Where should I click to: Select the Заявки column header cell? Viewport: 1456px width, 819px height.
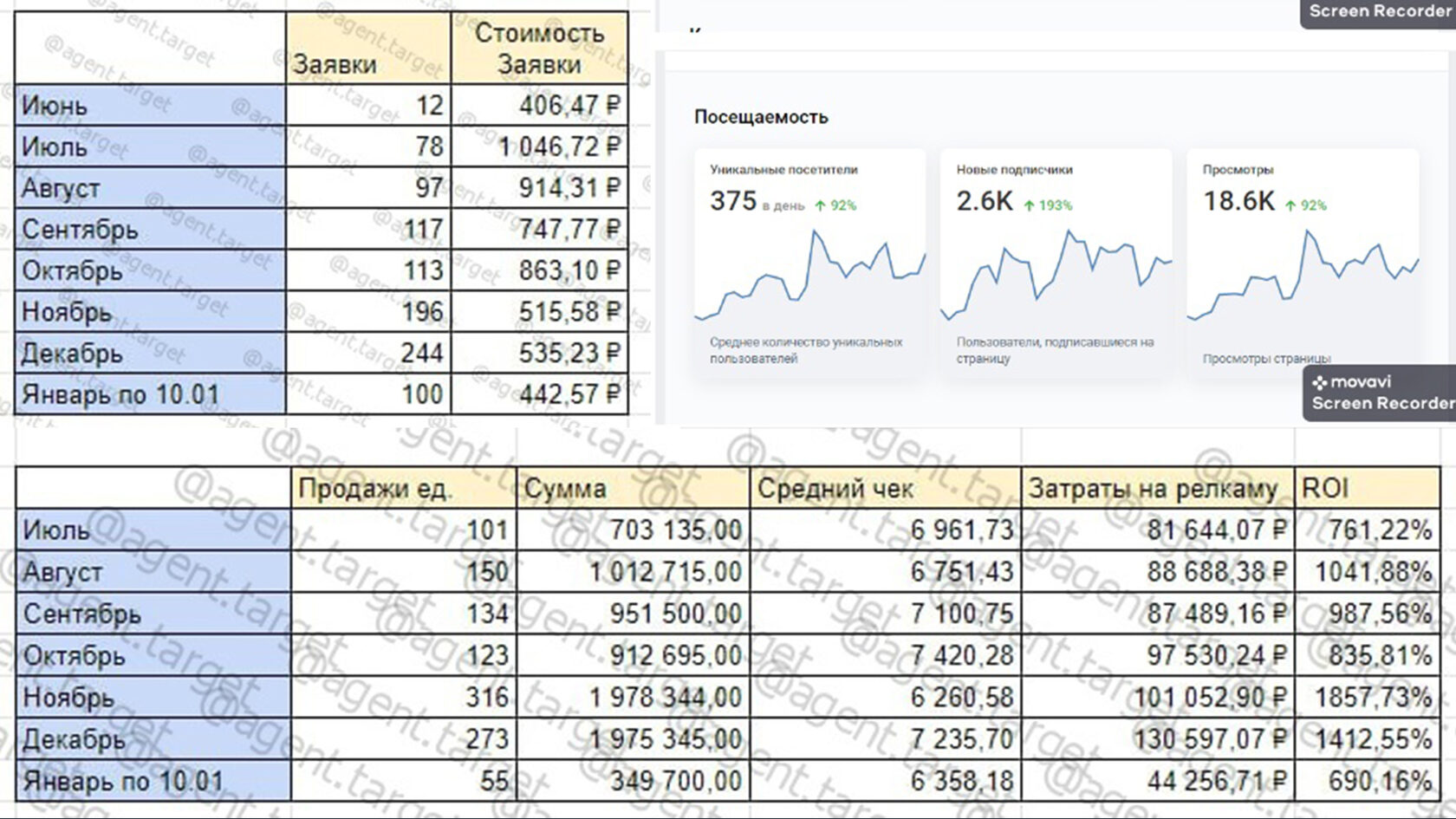tap(368, 49)
